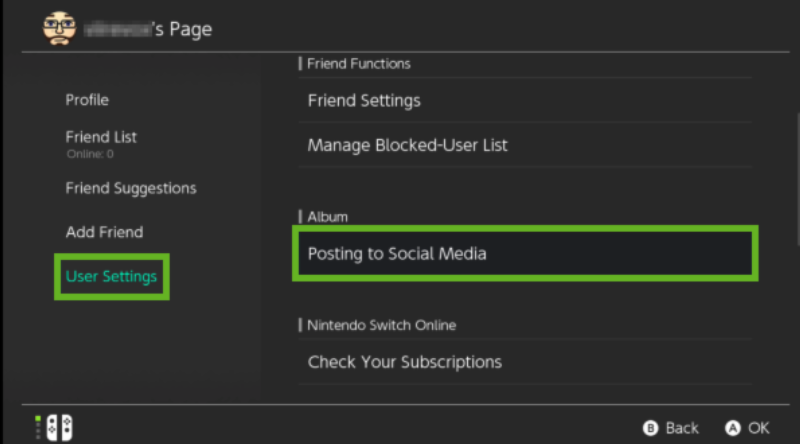
Task: Select User Settings in the sidebar
Action: coord(112,277)
